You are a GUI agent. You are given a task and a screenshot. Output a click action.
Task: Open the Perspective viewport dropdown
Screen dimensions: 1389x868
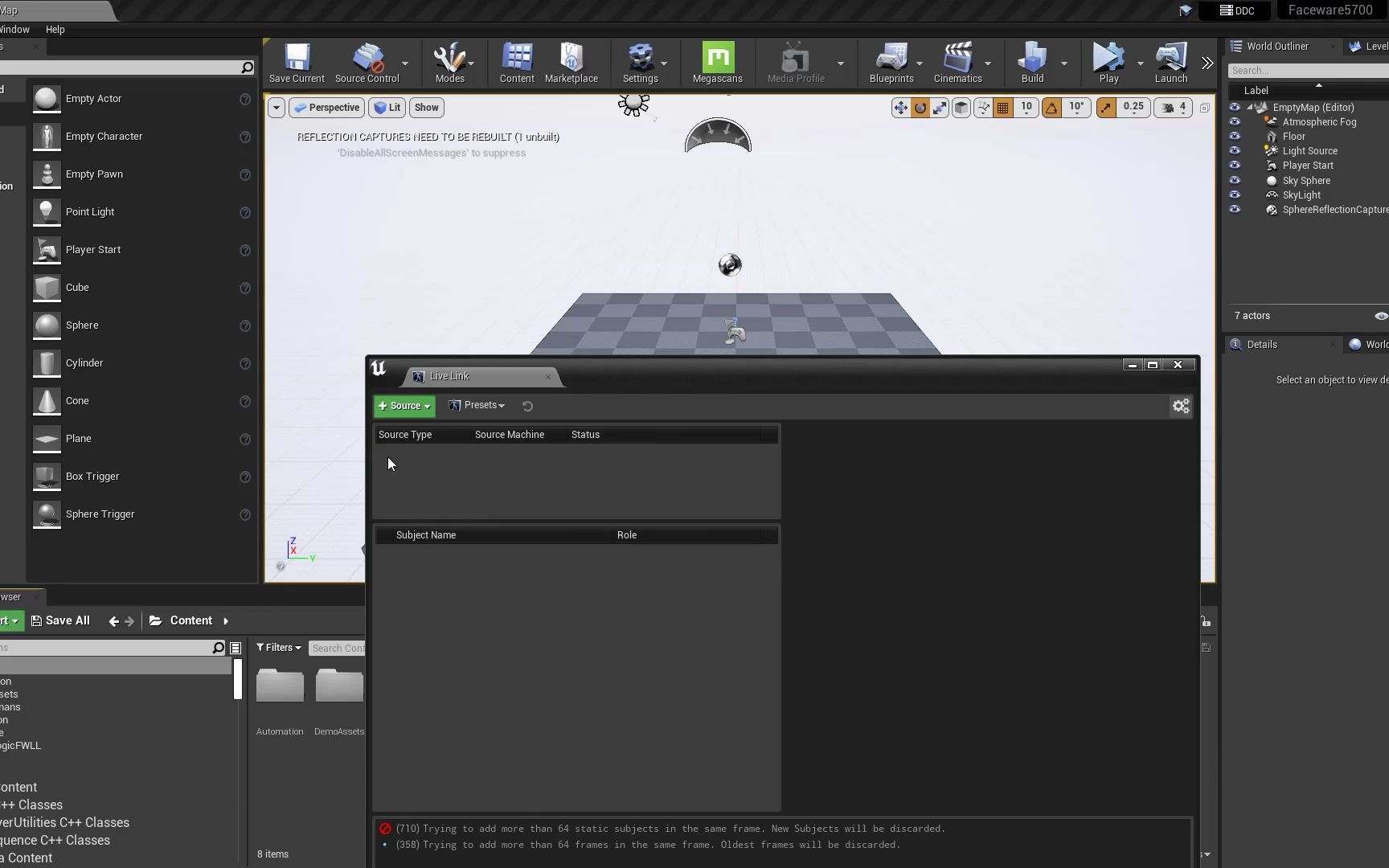326,107
